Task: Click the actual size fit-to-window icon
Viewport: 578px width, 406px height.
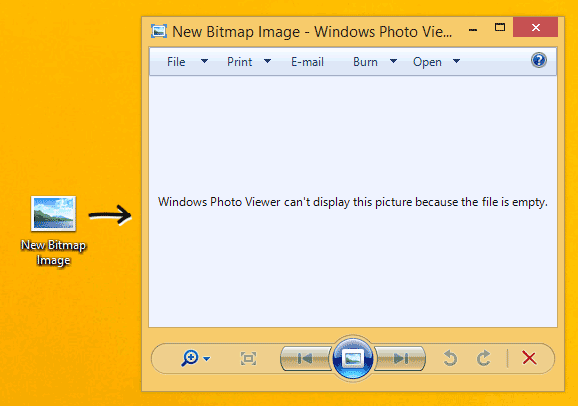Action: 248,358
